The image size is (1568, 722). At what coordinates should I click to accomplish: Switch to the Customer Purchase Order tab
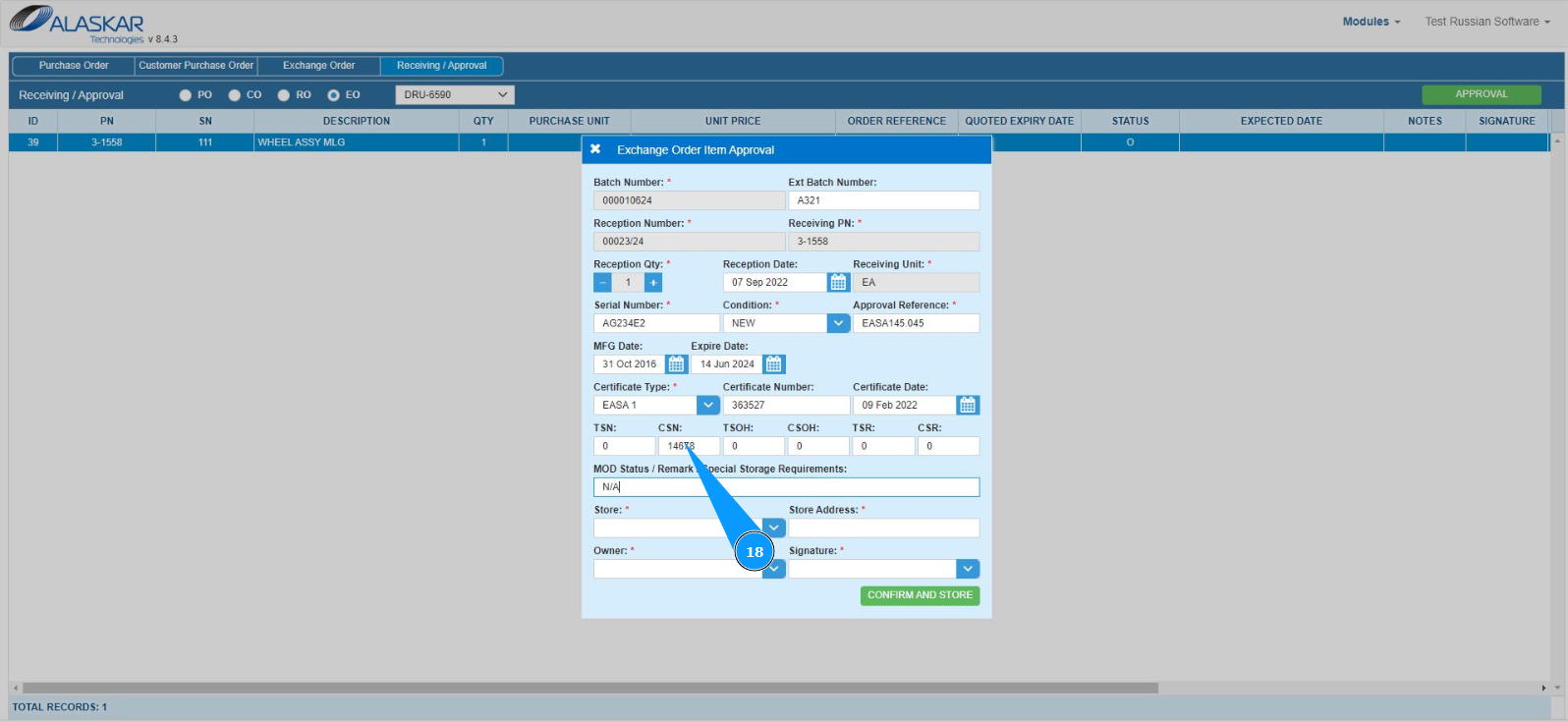[x=196, y=66]
